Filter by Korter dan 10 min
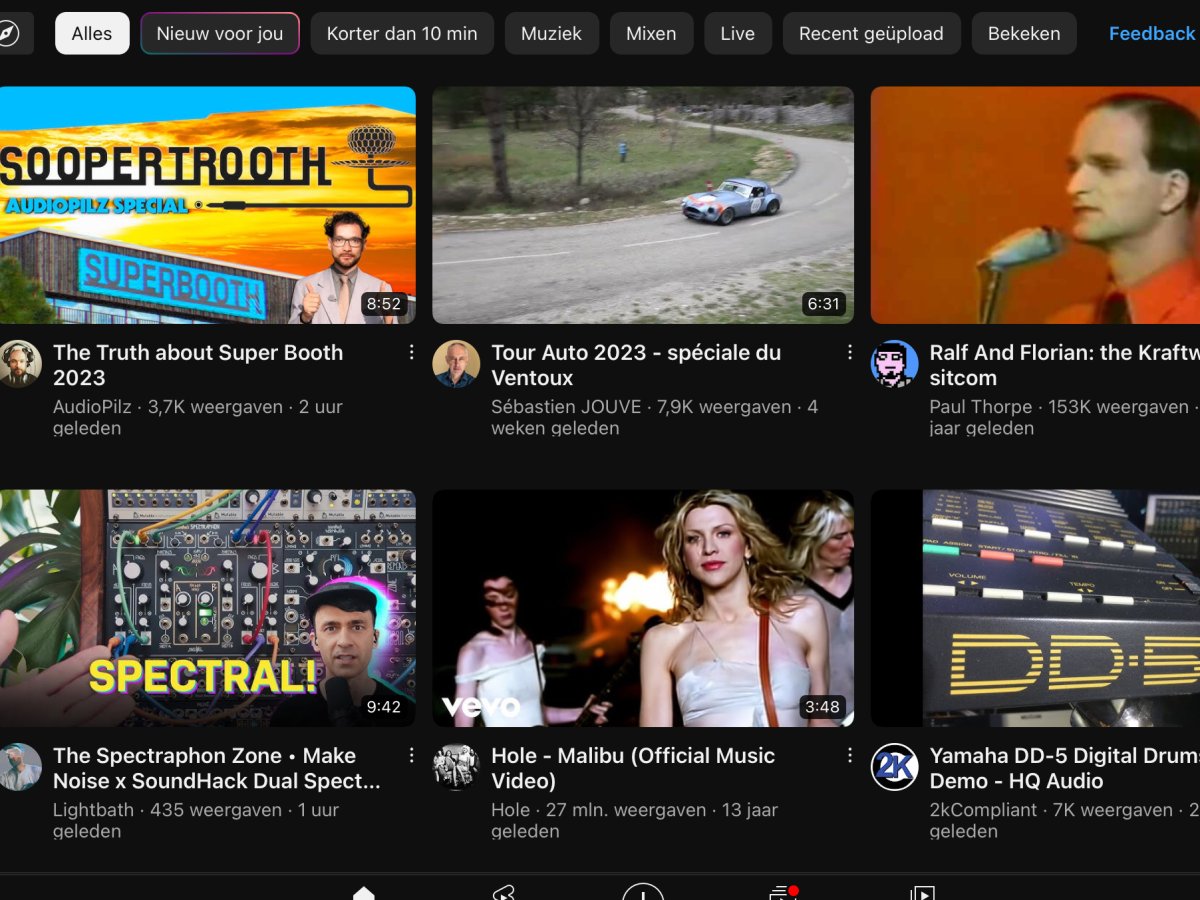 [402, 33]
